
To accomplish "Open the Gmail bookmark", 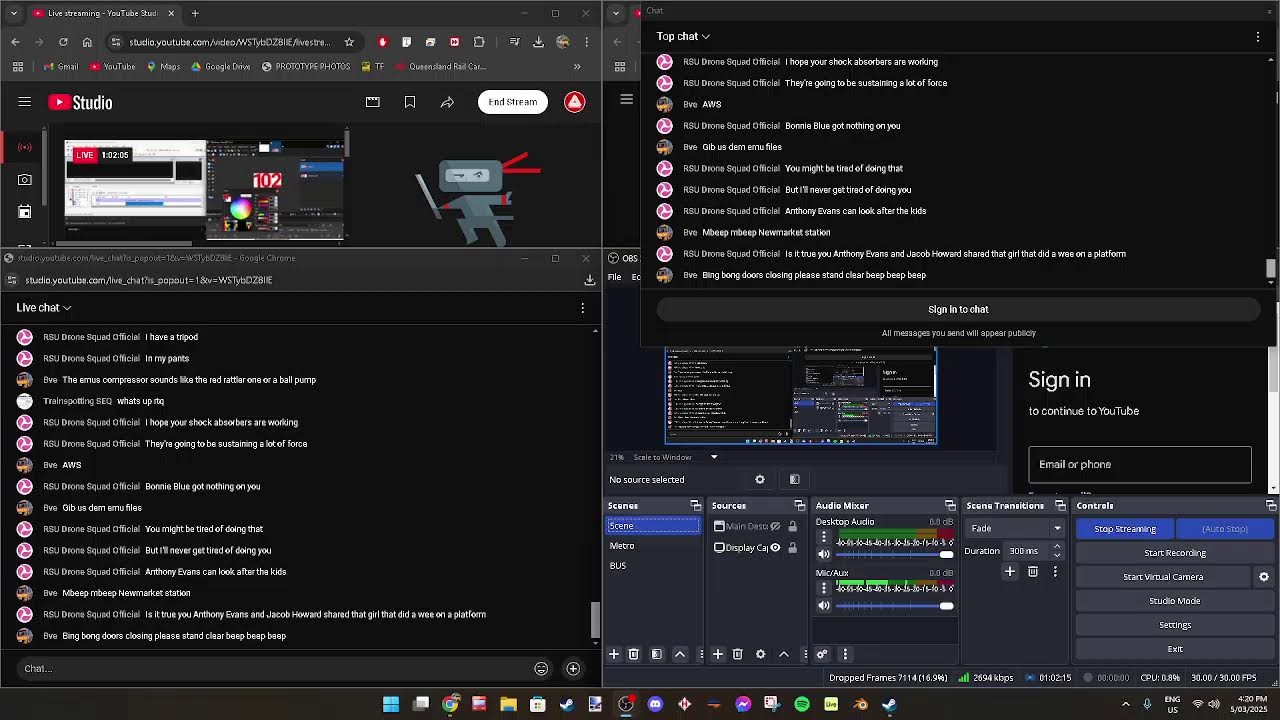I will click(x=61, y=67).
